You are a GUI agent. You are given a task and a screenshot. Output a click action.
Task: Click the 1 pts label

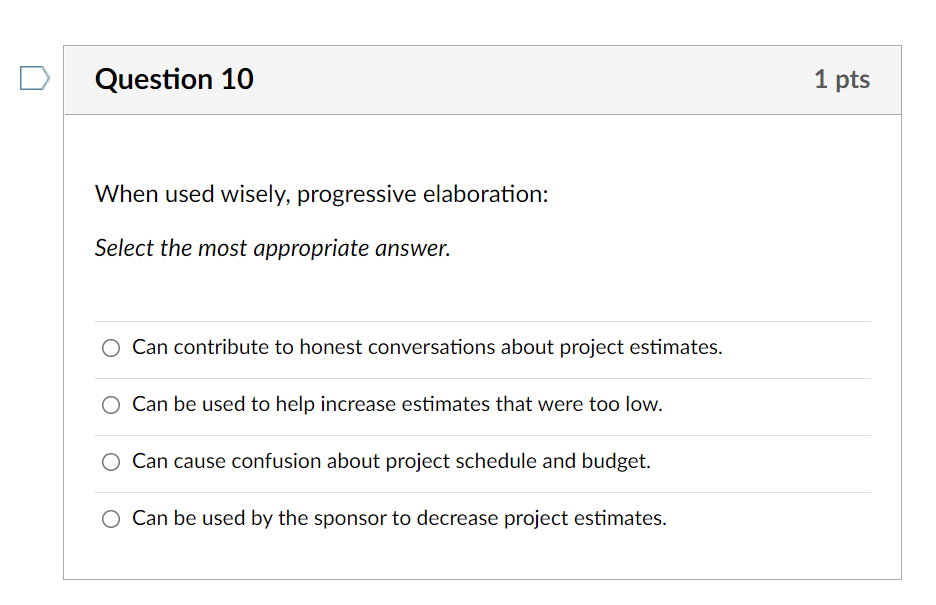pos(842,79)
